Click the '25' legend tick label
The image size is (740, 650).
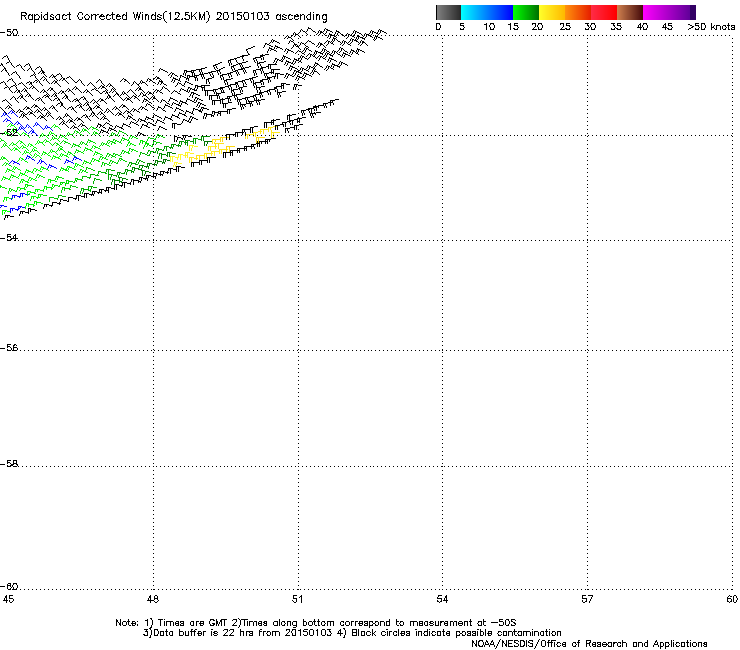(565, 27)
